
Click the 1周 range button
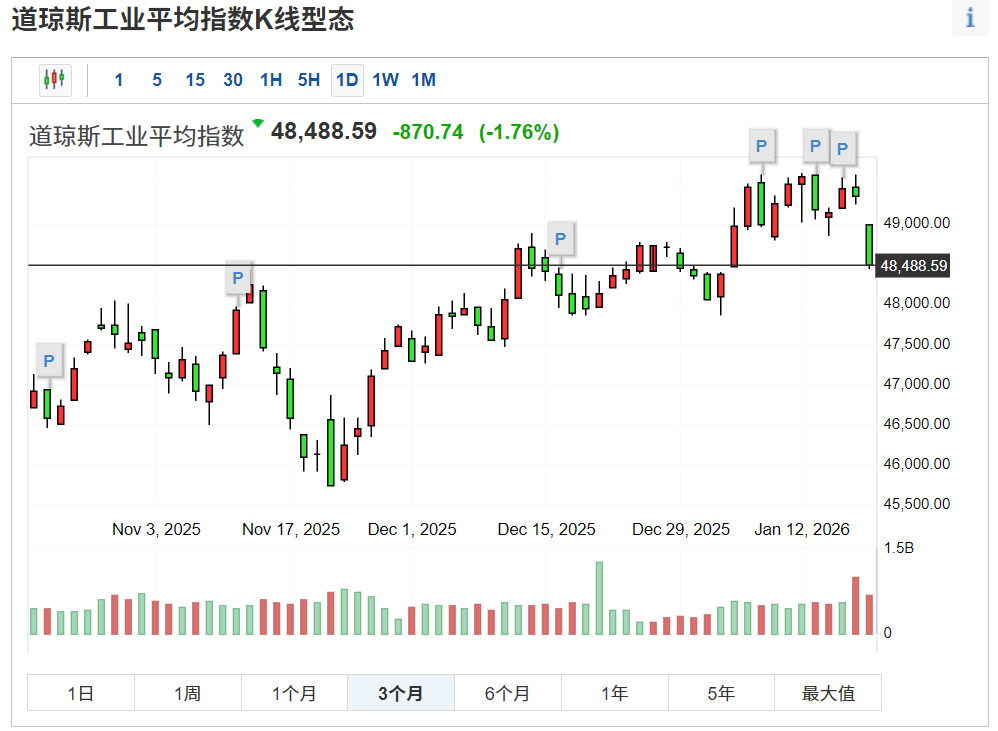pos(187,692)
